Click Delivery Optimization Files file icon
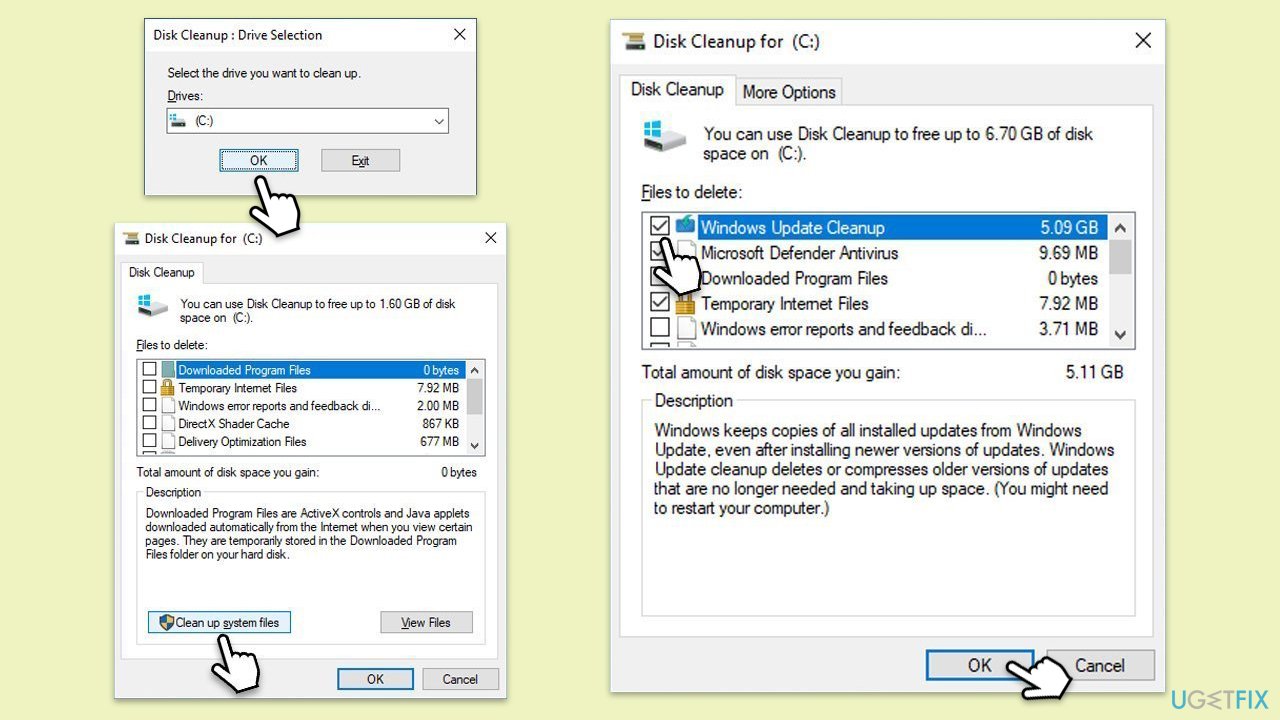The width and height of the screenshot is (1280, 720). pyautogui.click(x=168, y=442)
